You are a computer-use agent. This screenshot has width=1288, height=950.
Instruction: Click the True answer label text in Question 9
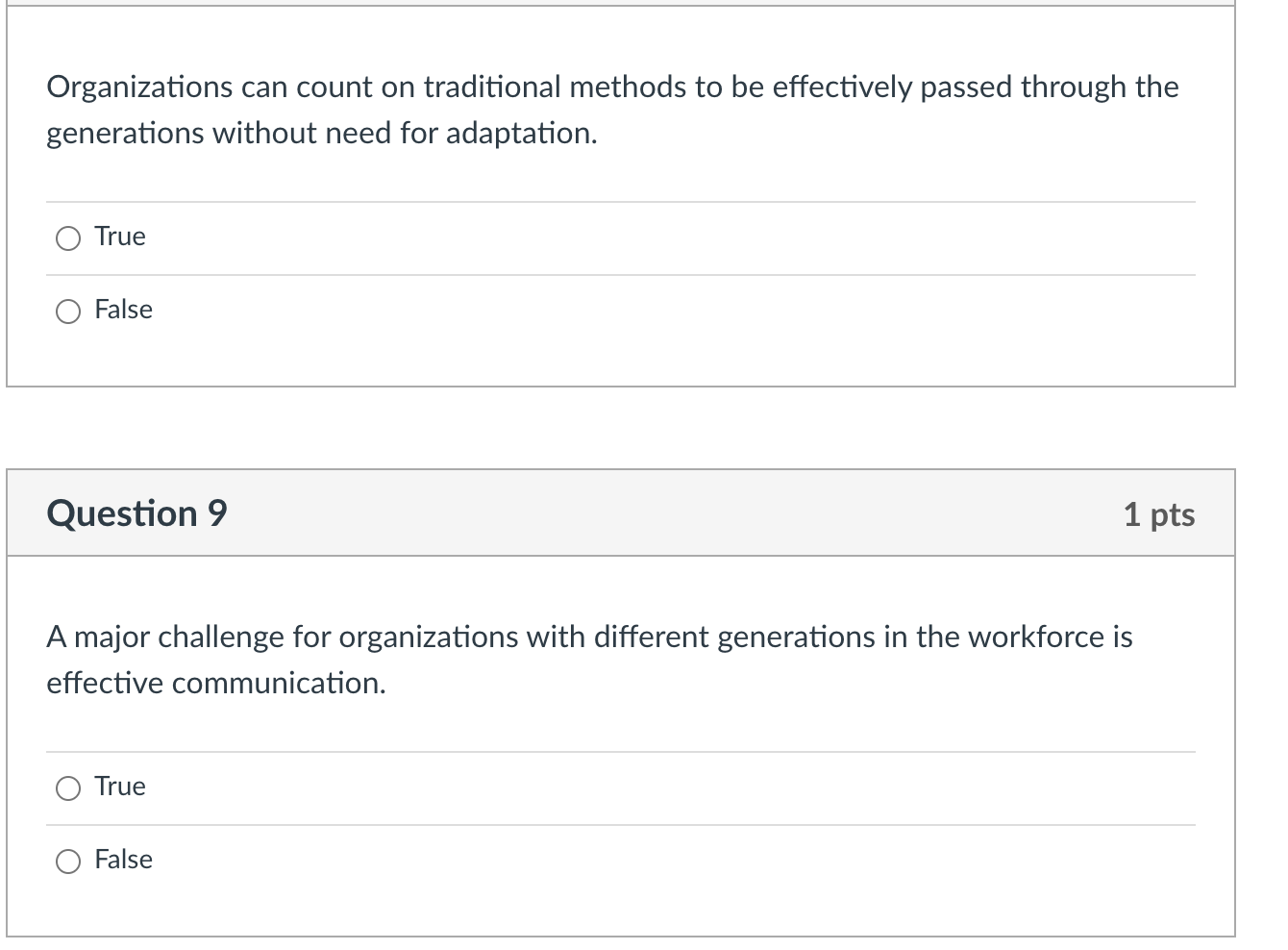click(x=119, y=787)
